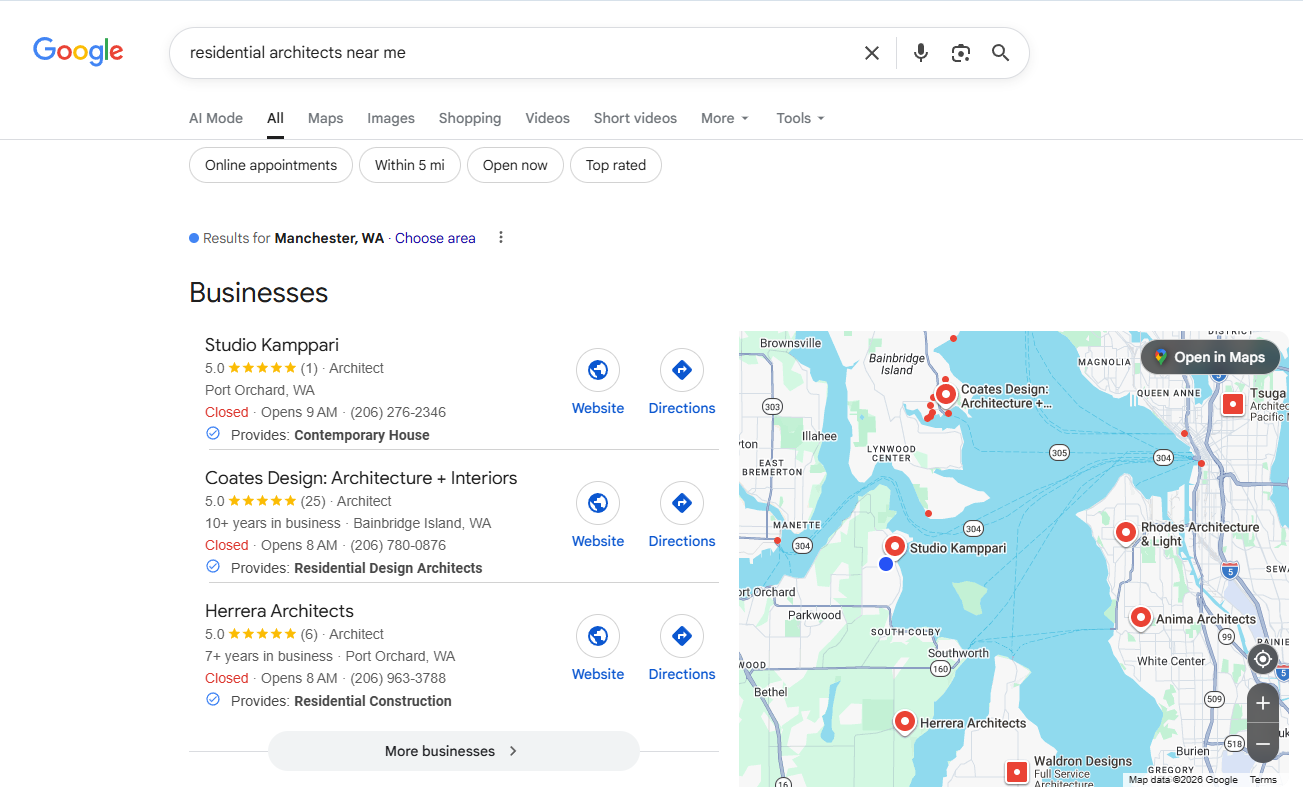This screenshot has width=1303, height=806.
Task: Clear the search box text
Action: tap(871, 53)
